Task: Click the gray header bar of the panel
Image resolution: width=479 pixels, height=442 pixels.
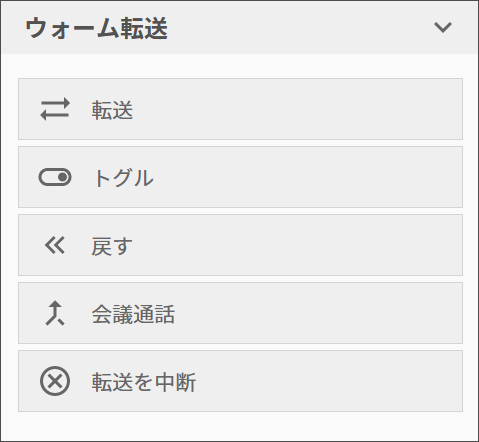Action: pyautogui.click(x=239, y=27)
